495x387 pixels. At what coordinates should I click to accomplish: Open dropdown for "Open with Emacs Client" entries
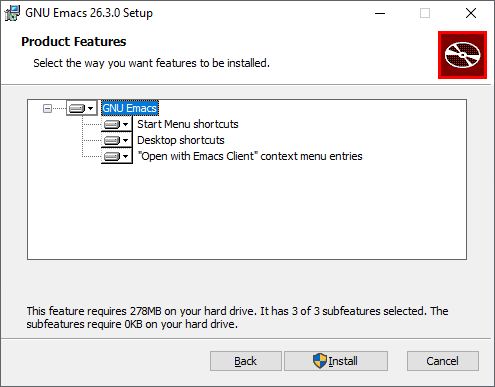pyautogui.click(x=117, y=156)
